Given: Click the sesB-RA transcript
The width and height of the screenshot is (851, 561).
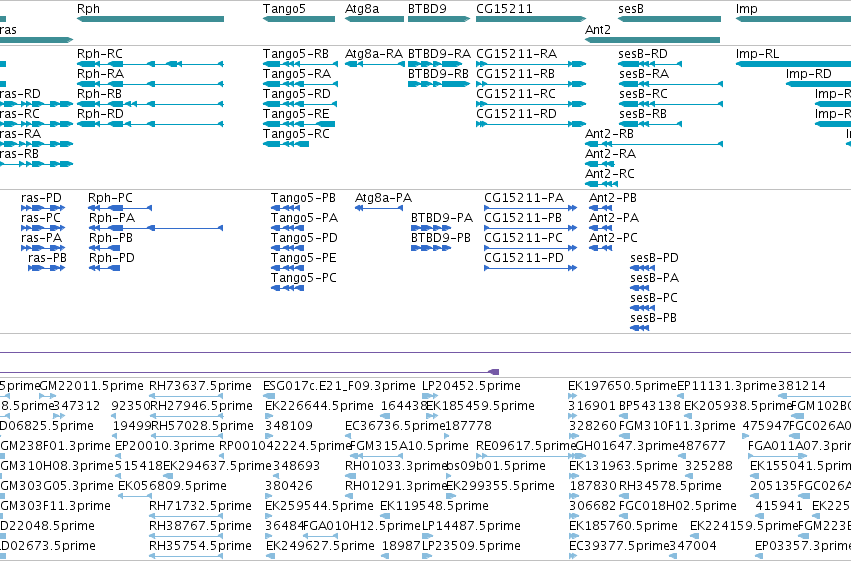Looking at the screenshot, I should (x=671, y=84).
